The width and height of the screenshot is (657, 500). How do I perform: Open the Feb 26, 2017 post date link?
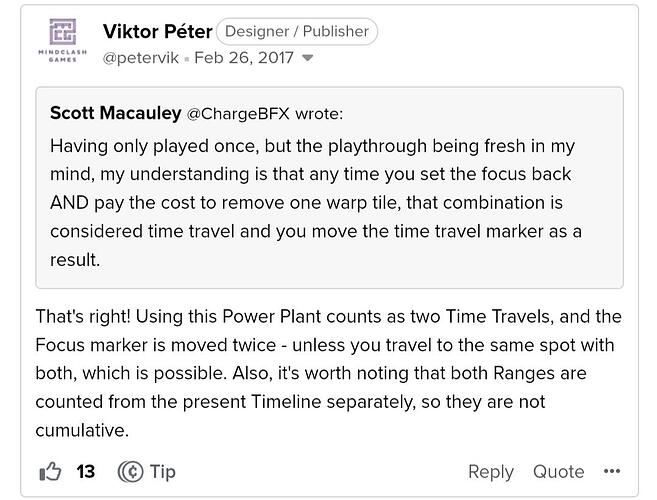click(243, 57)
